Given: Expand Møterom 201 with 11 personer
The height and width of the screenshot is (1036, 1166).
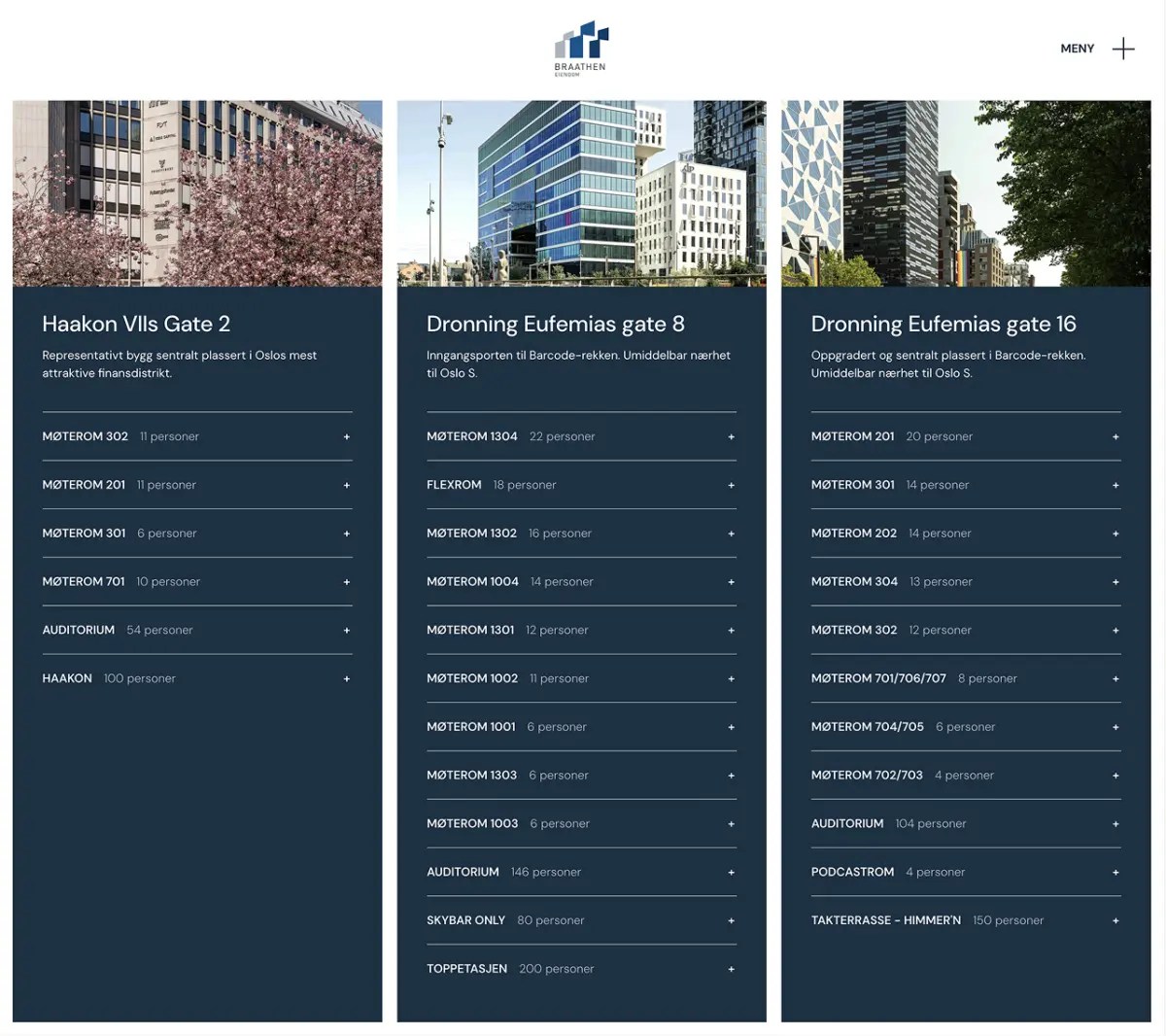Looking at the screenshot, I should 197,485.
